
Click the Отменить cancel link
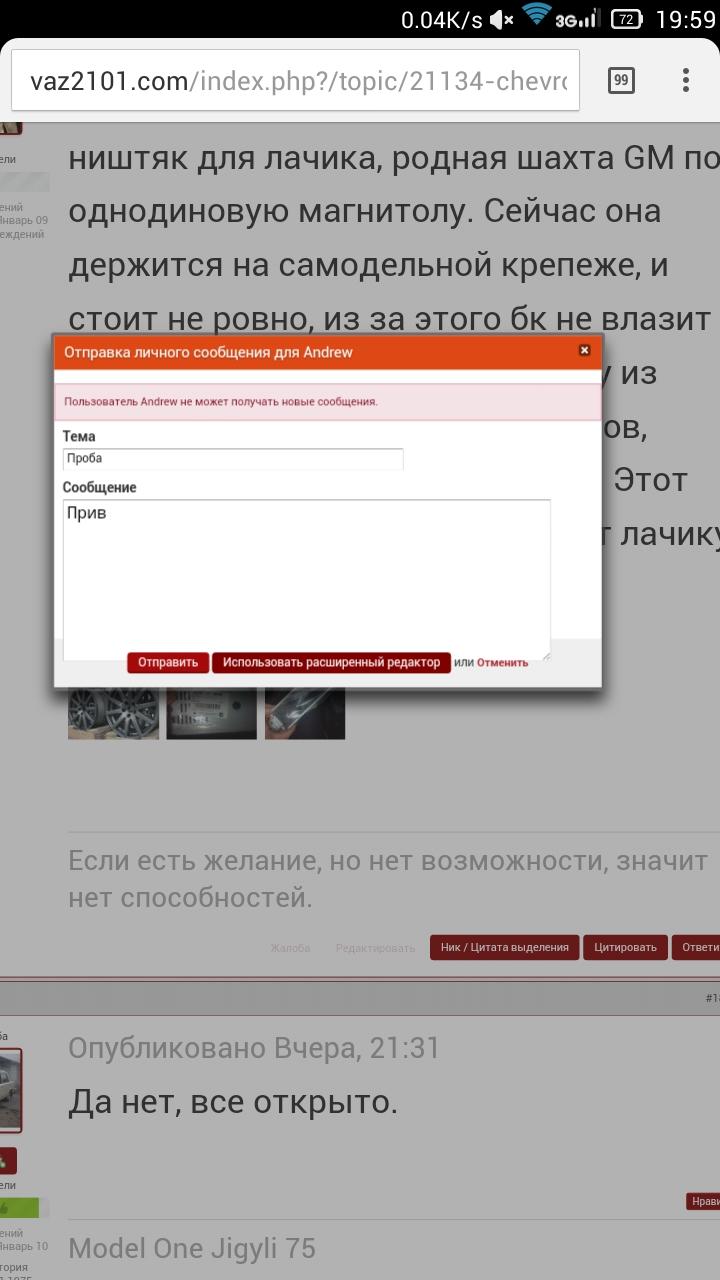pyautogui.click(x=502, y=662)
